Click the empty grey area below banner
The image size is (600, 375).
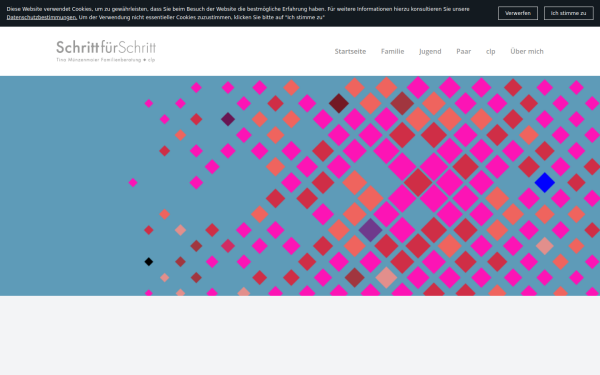pos(300,335)
